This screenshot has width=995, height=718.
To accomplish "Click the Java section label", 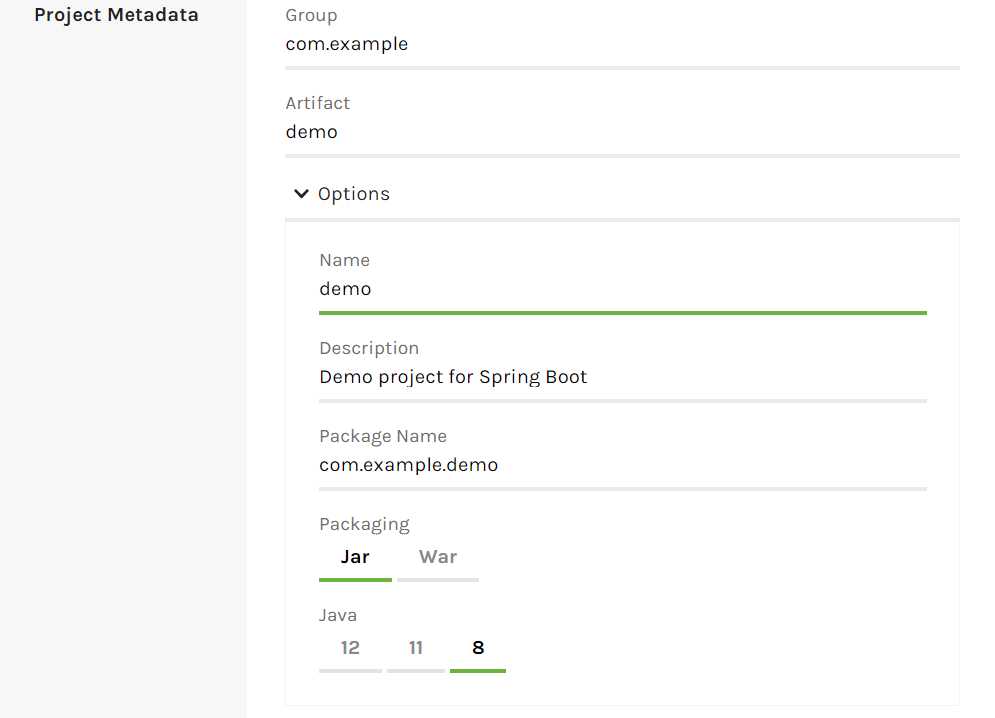I will (x=338, y=615).
